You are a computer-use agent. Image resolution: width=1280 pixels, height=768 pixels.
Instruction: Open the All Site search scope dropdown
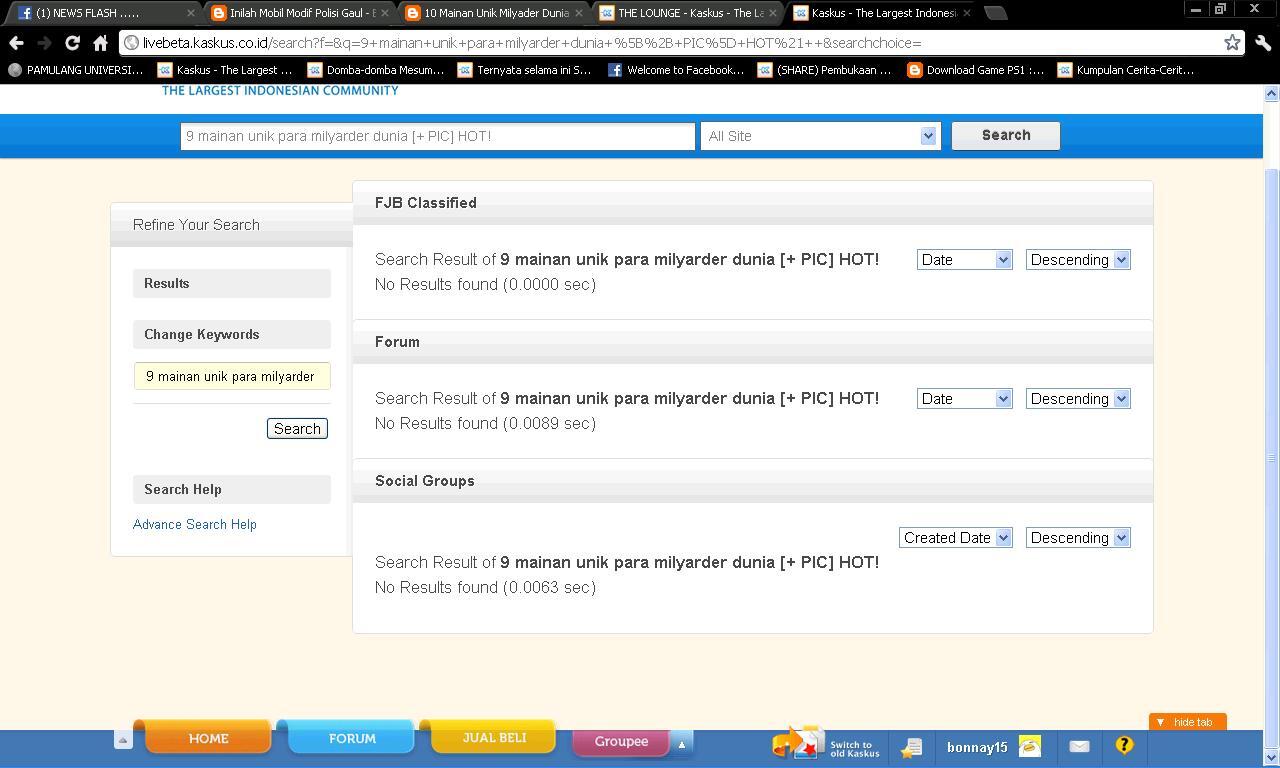pyautogui.click(x=820, y=136)
